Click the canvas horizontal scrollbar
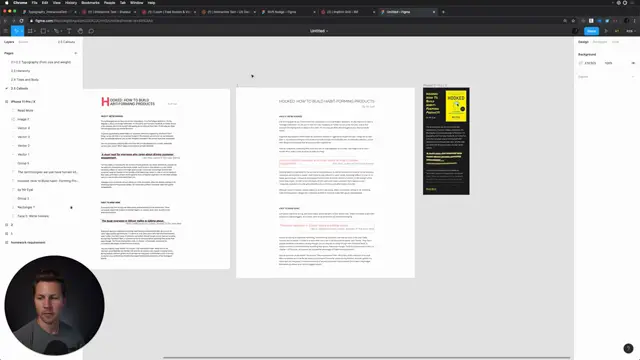 click(367, 358)
